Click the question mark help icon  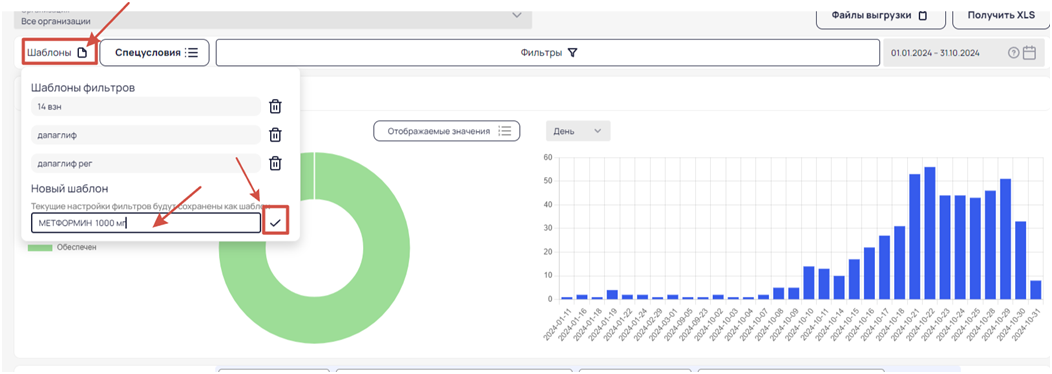pyautogui.click(x=1014, y=53)
